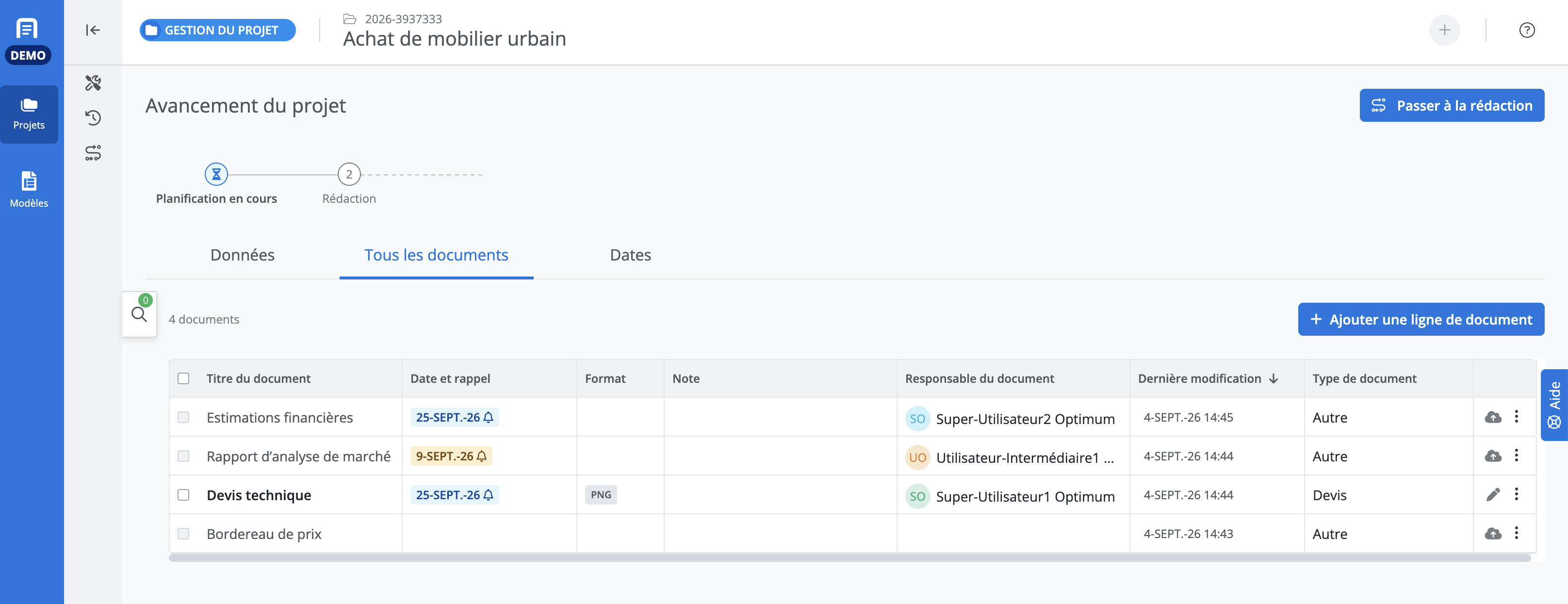Upload file for Estimations financières row
Viewport: 1568px width, 604px height.
[x=1492, y=417]
